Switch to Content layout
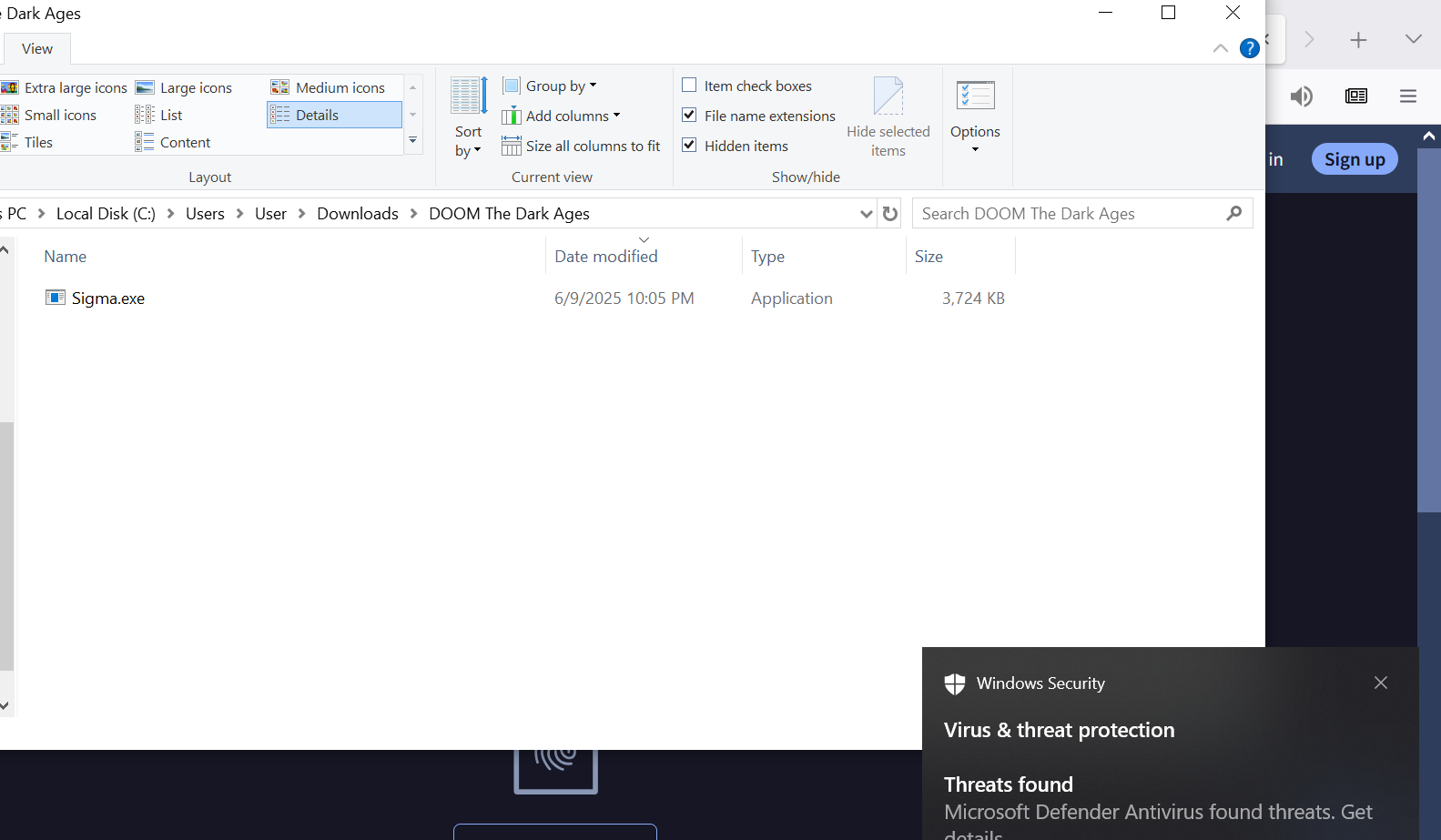Viewport: 1441px width, 840px height. (x=173, y=142)
